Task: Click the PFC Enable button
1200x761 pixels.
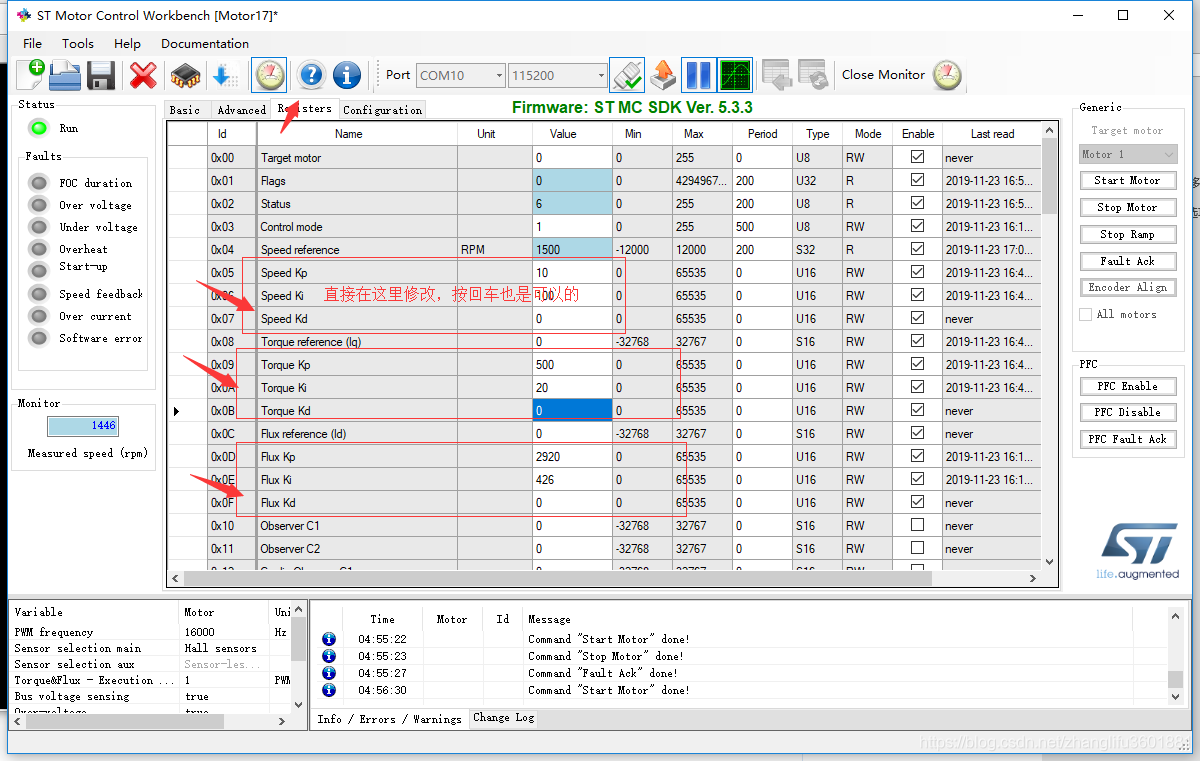Action: tap(1127, 386)
